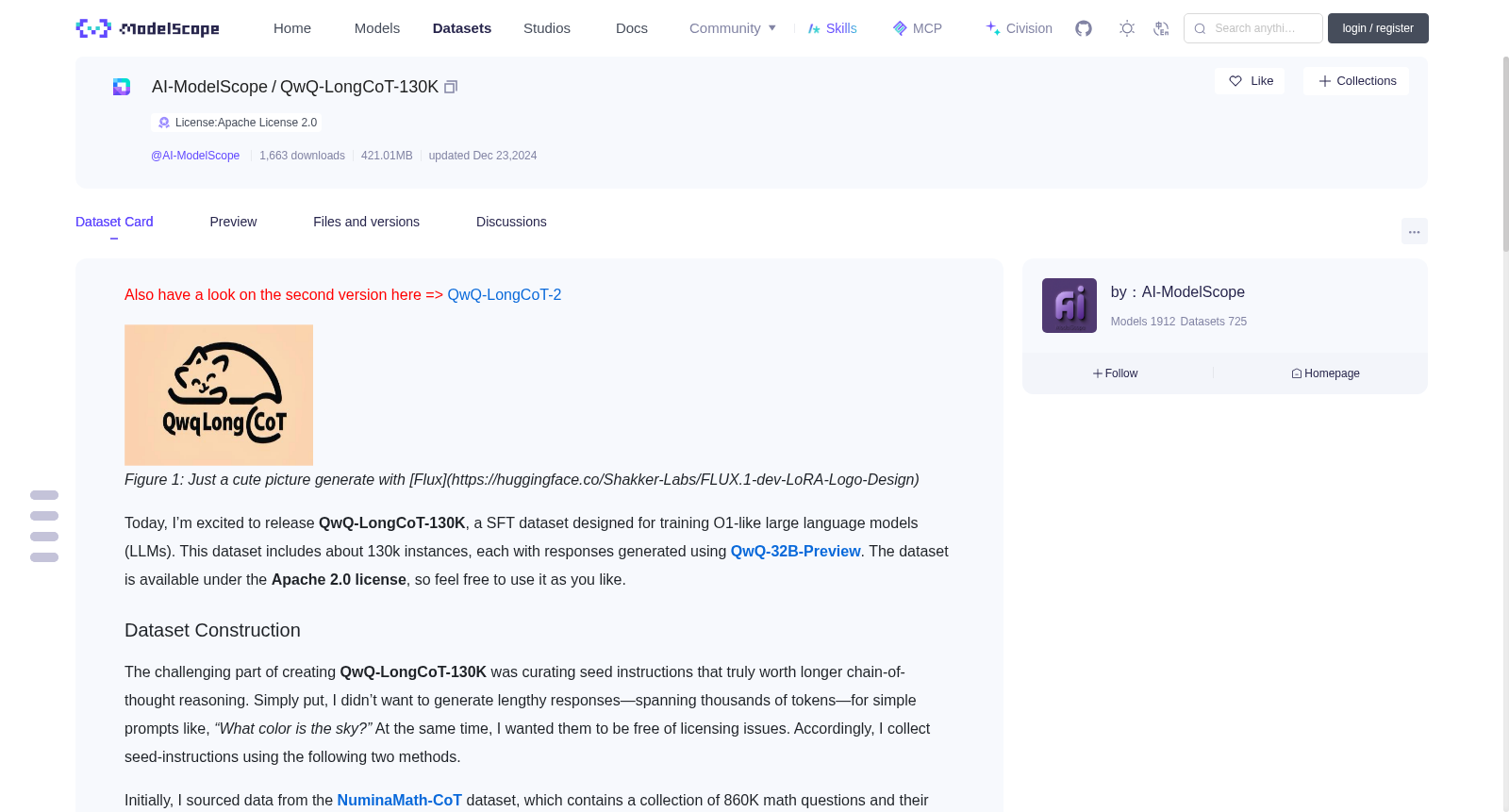Open the Skills page
This screenshot has height=812, width=1509.
point(832,28)
